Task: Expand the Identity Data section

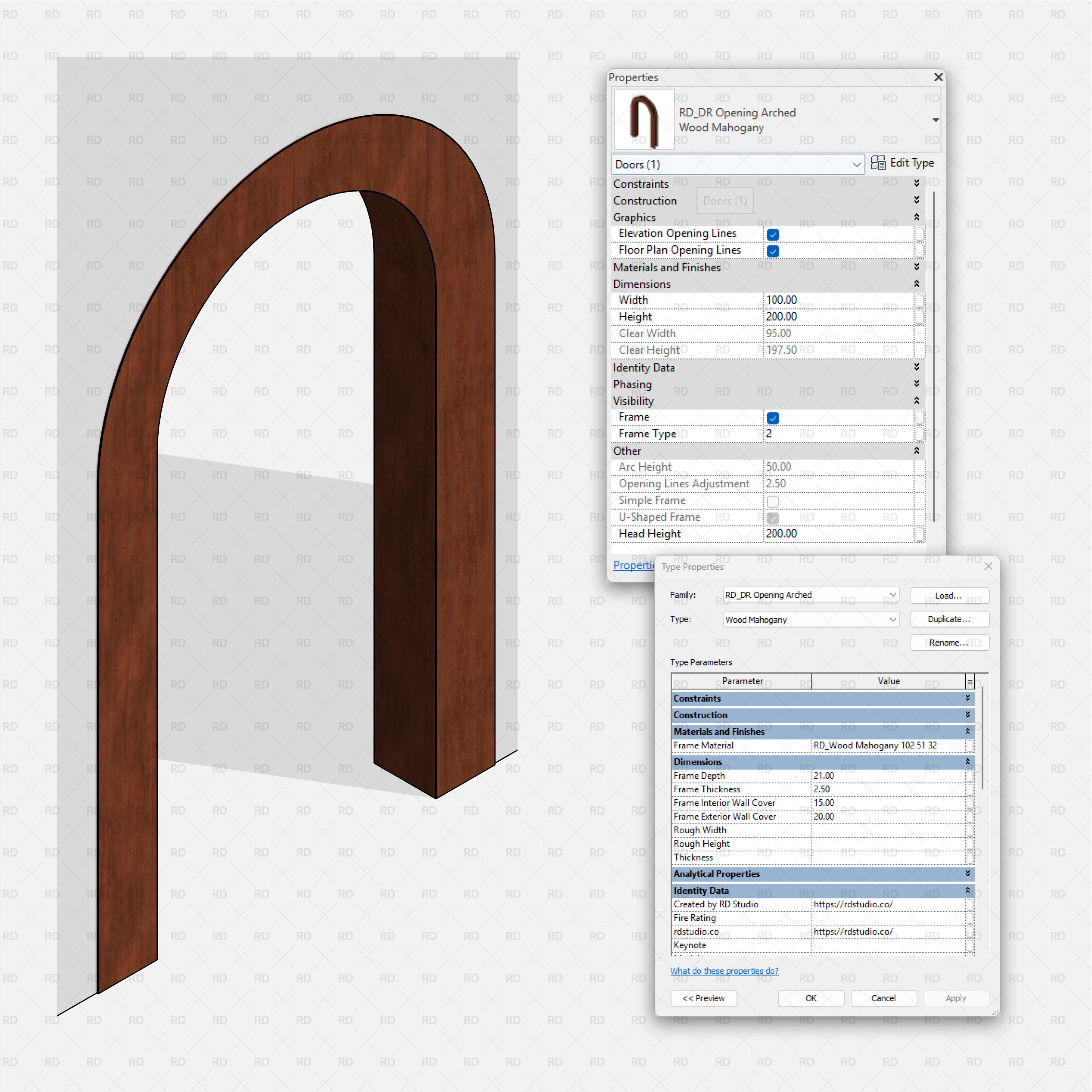Action: click(916, 367)
